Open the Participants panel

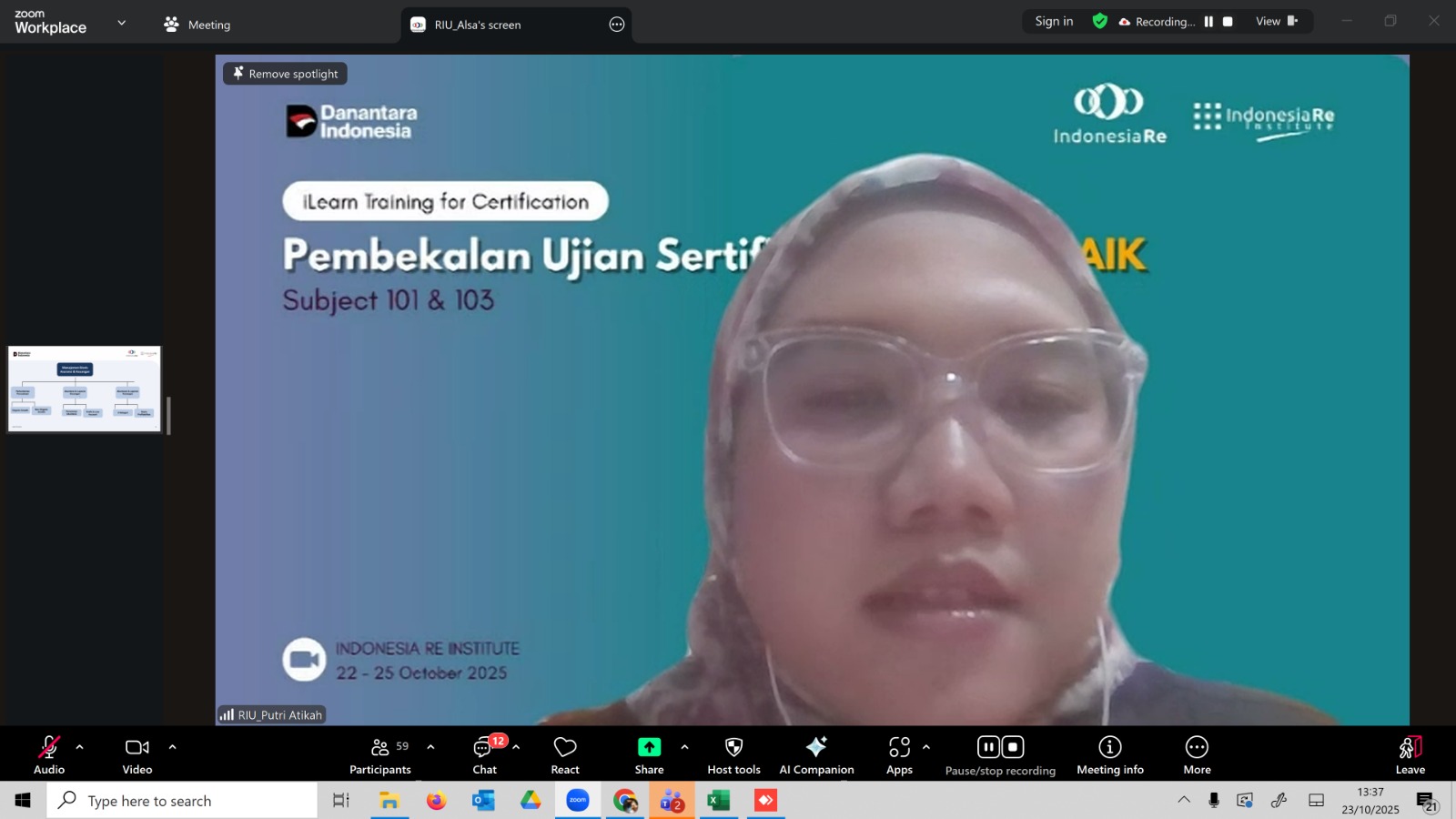[379, 755]
